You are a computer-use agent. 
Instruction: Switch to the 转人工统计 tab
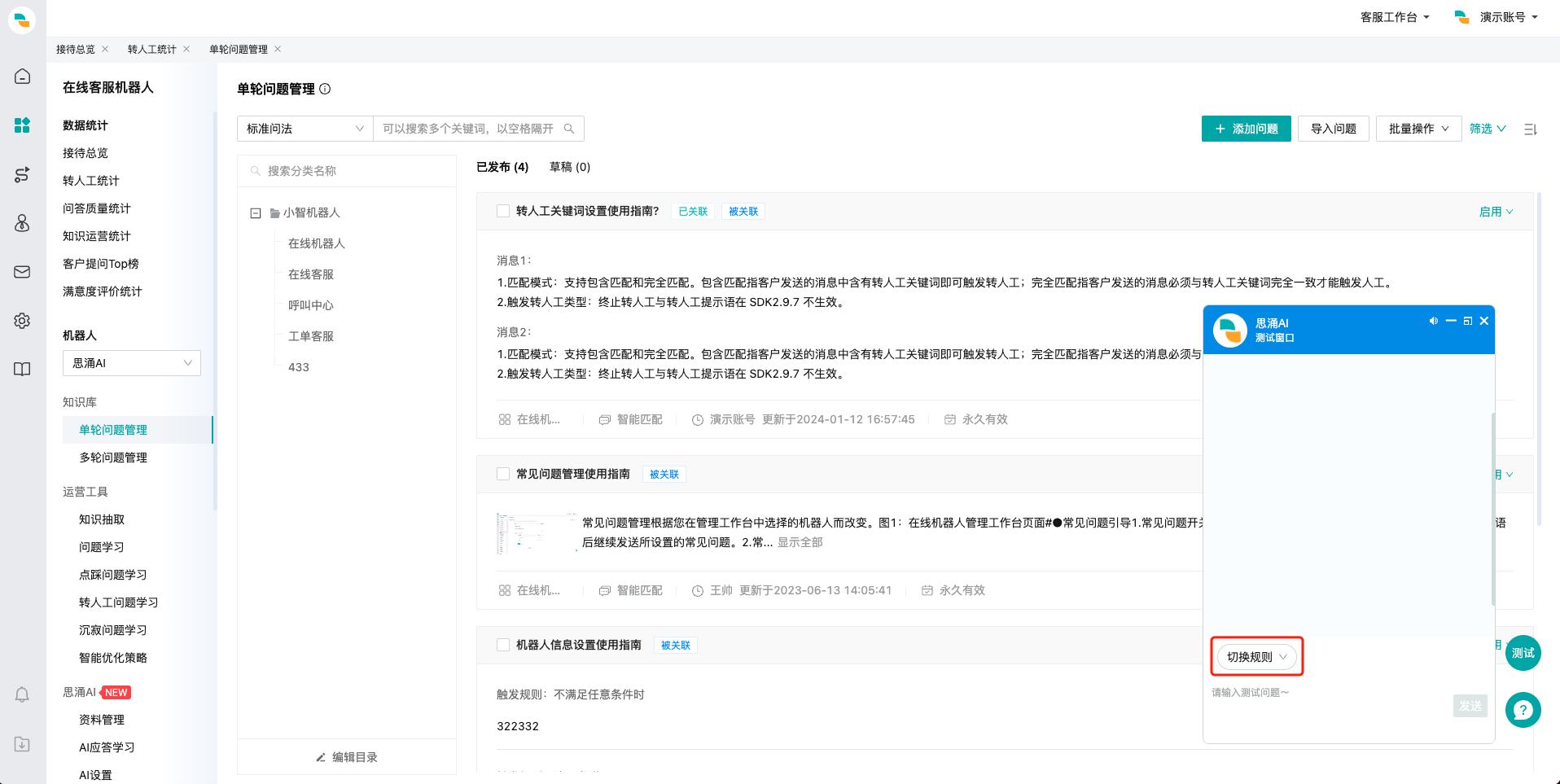tap(152, 49)
